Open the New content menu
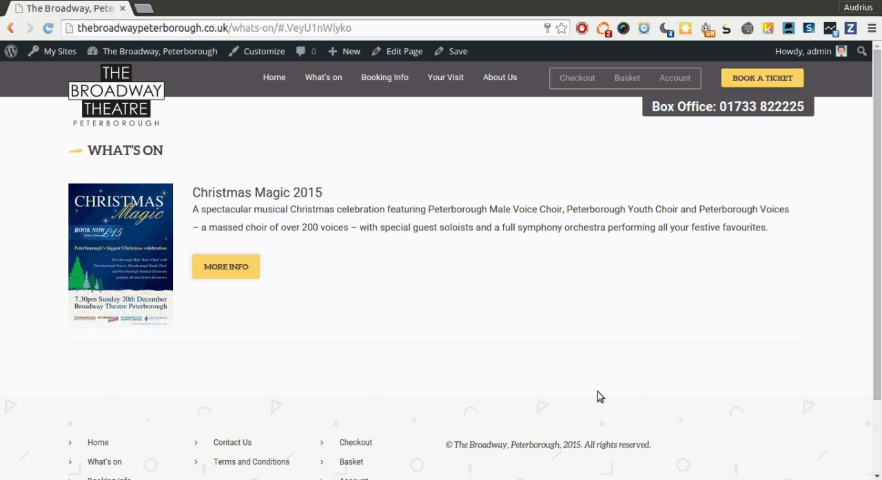 (344, 51)
